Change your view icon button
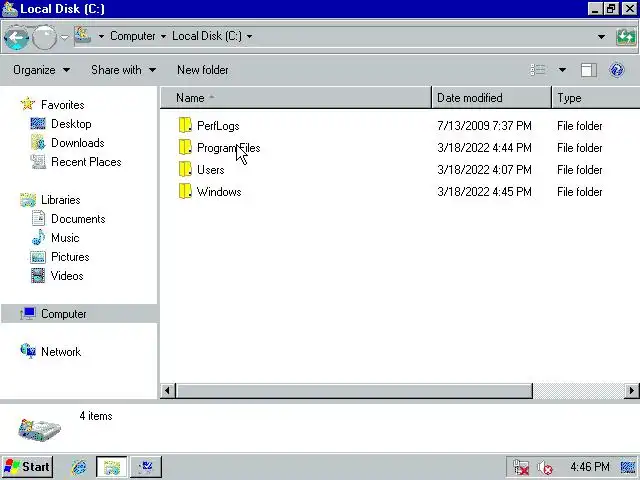The image size is (640, 480). (x=538, y=70)
